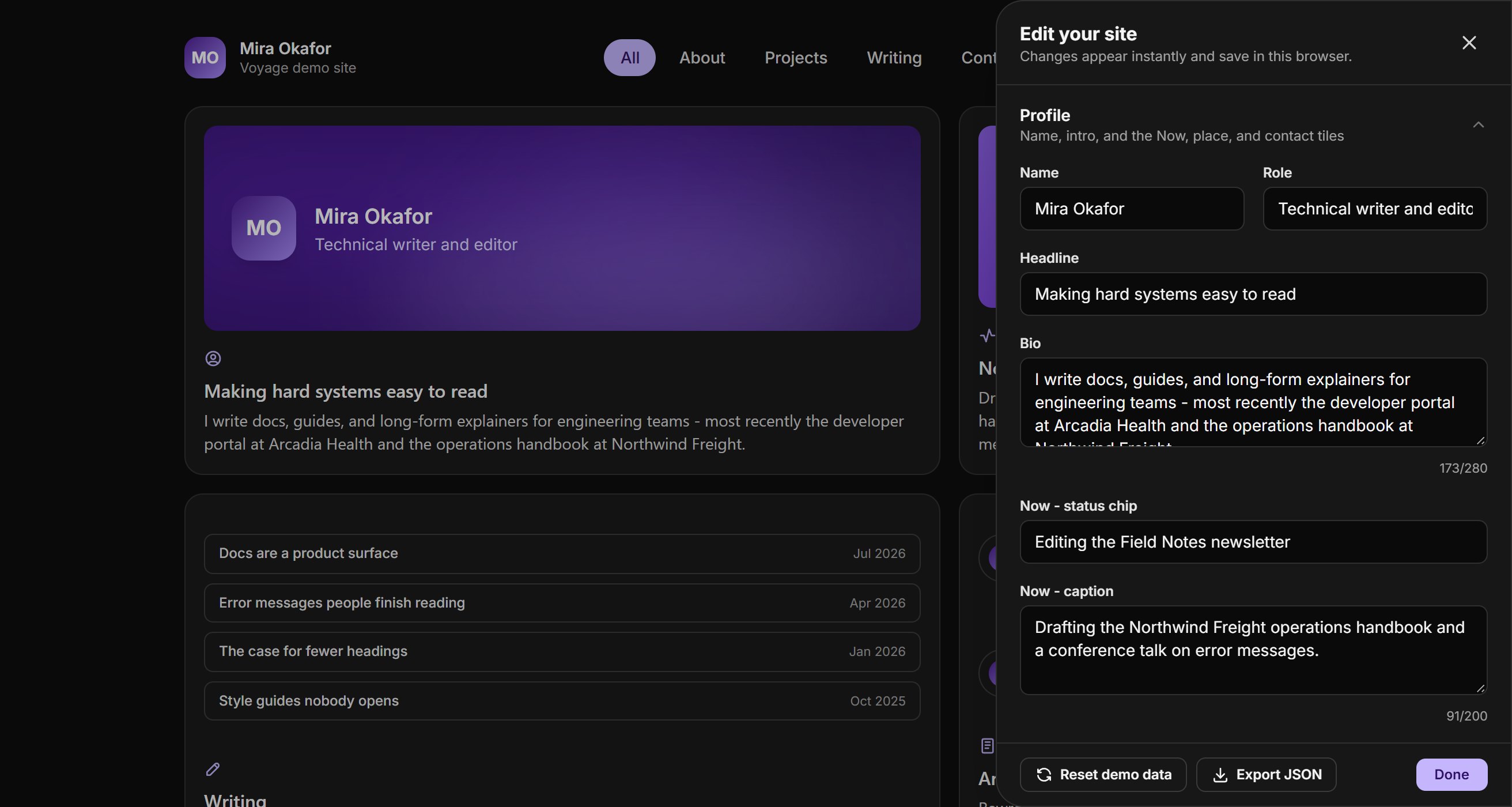Click the purple hero banner card
The height and width of the screenshot is (807, 1512).
[x=562, y=228]
